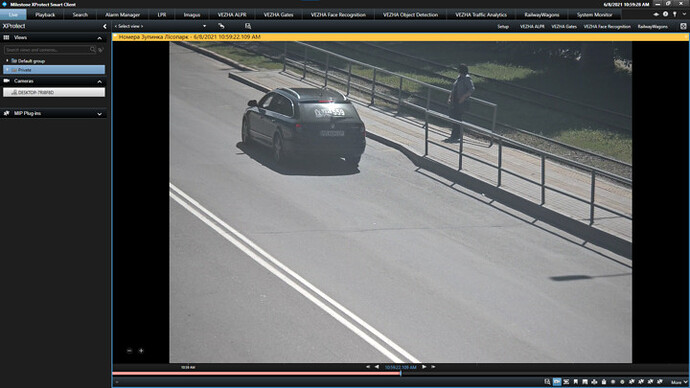Collapse the XProtect side panel
Screen dimensions: 690x388
point(105,26)
